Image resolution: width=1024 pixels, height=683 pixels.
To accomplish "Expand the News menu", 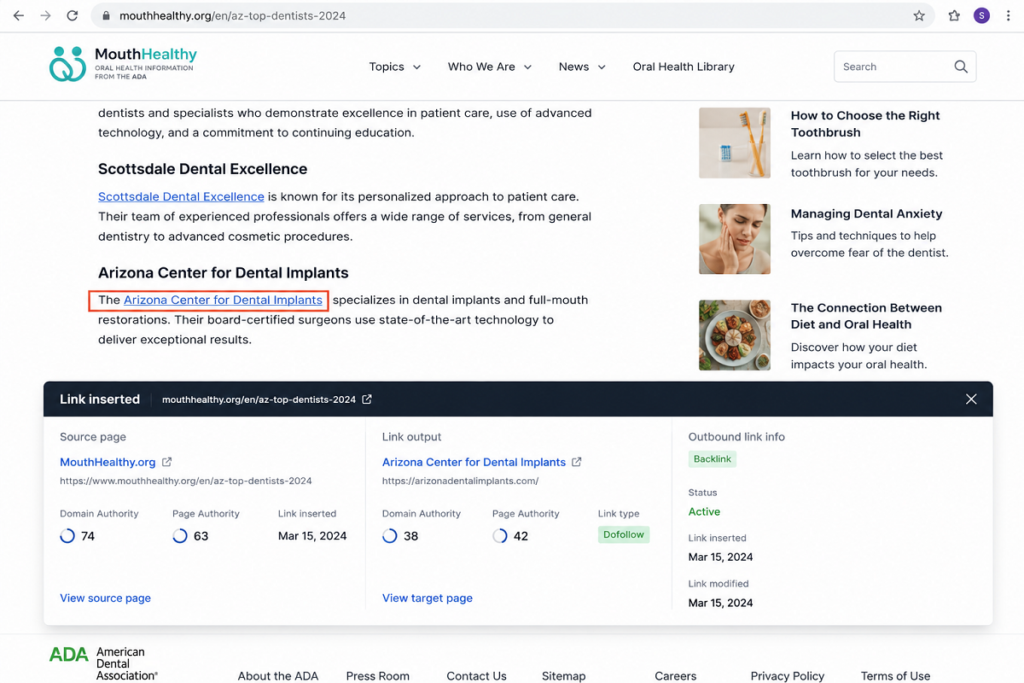I will click(x=582, y=67).
